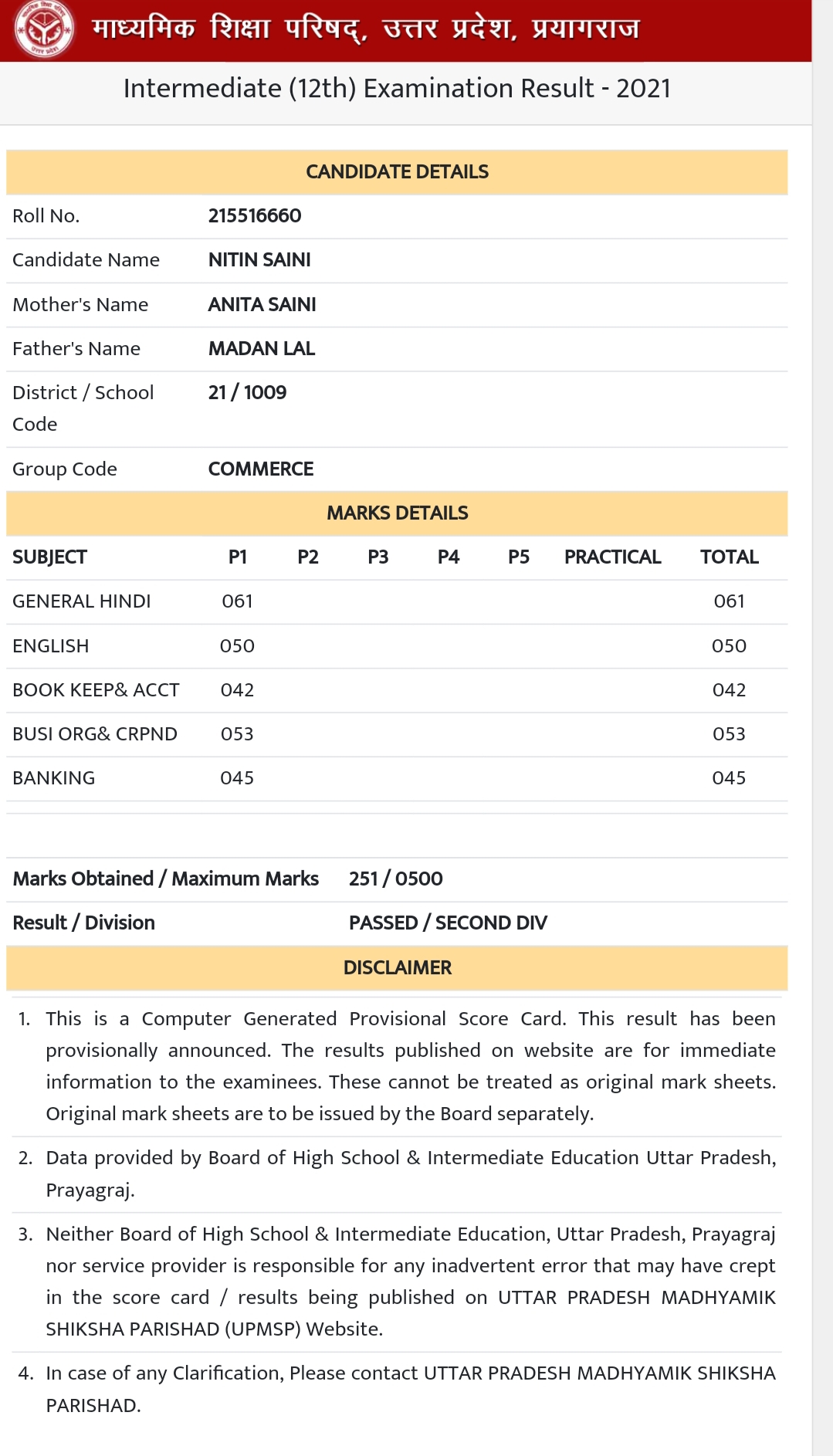Screen dimensions: 833x1456
Task: Select the MARKS DETAILS section header
Action: tap(397, 513)
